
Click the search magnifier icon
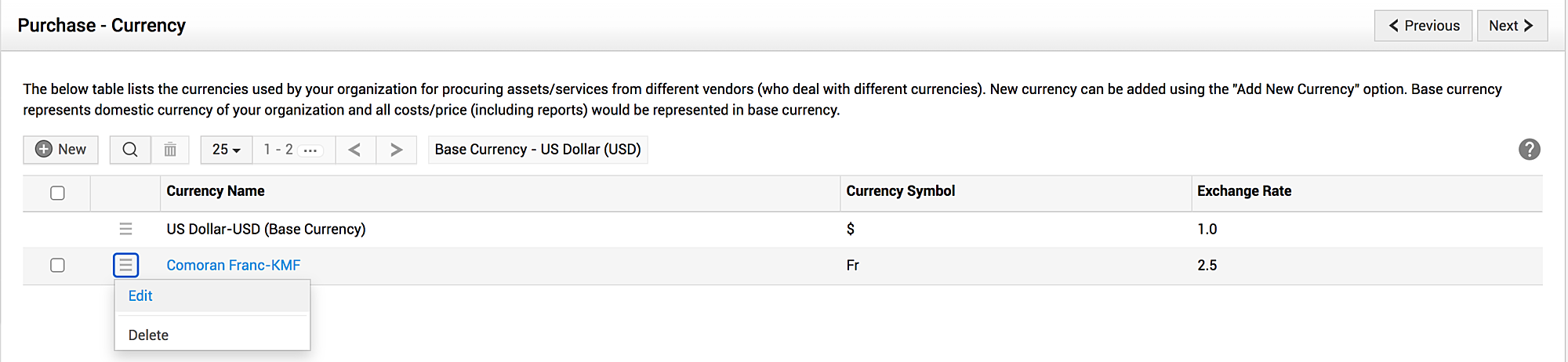click(130, 150)
